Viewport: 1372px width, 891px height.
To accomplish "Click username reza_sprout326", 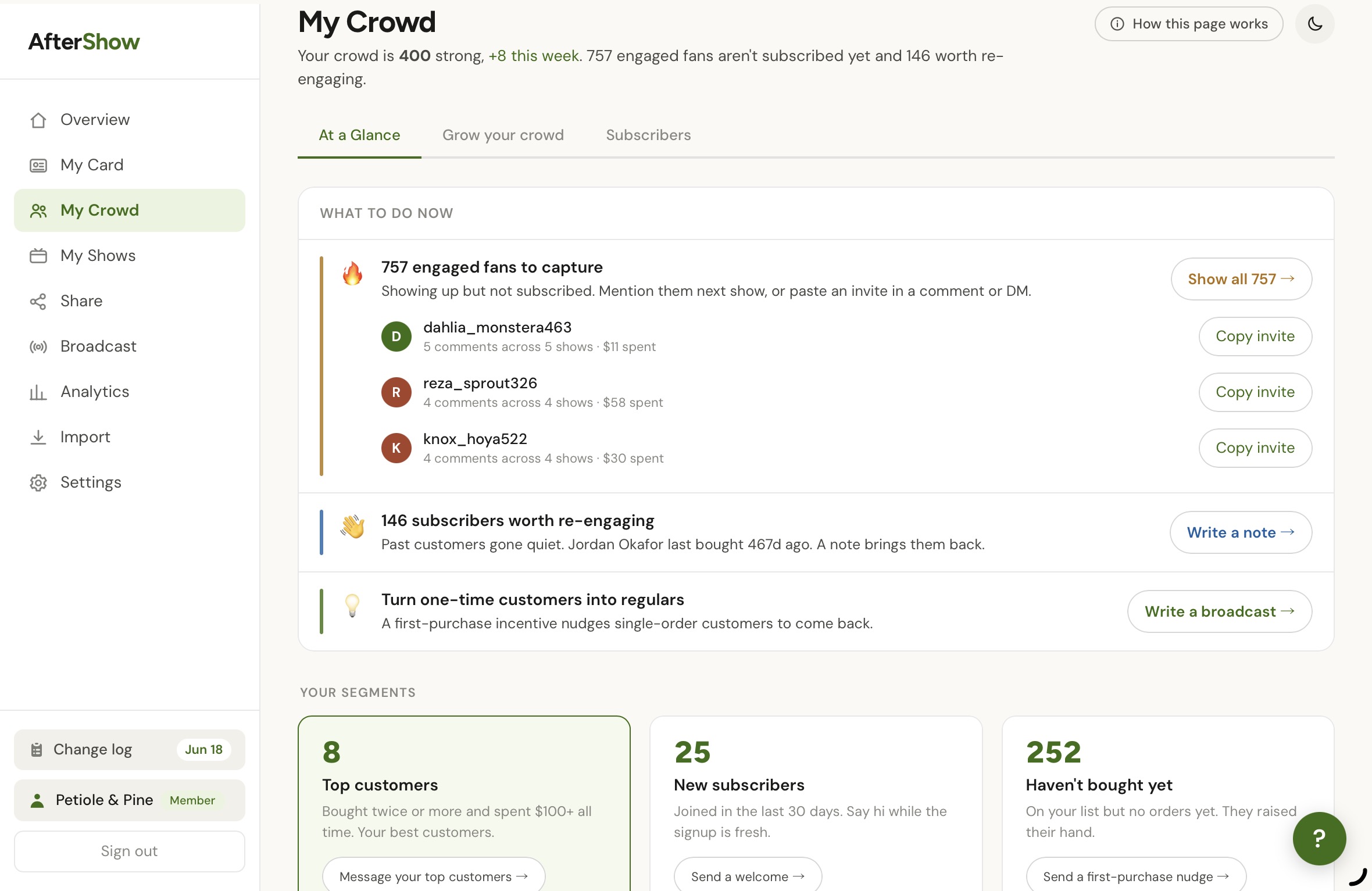I will (x=480, y=383).
